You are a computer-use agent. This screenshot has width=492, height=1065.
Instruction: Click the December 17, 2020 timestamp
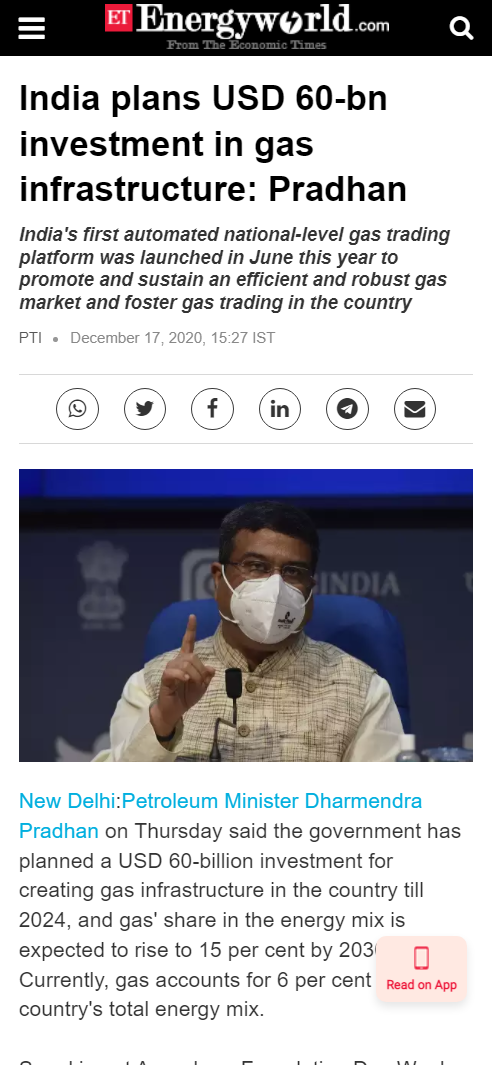click(173, 338)
